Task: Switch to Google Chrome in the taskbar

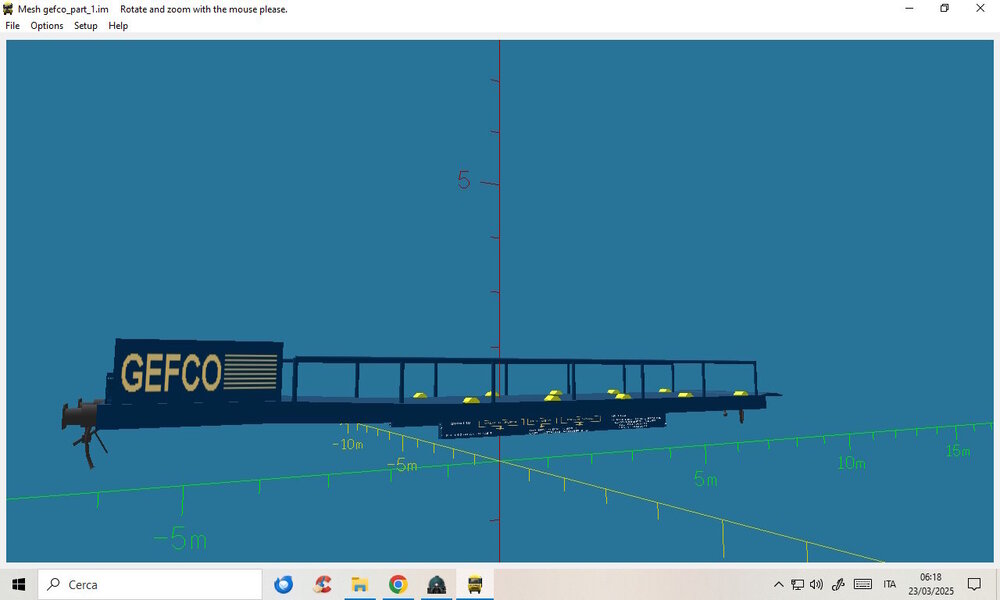Action: [x=399, y=584]
